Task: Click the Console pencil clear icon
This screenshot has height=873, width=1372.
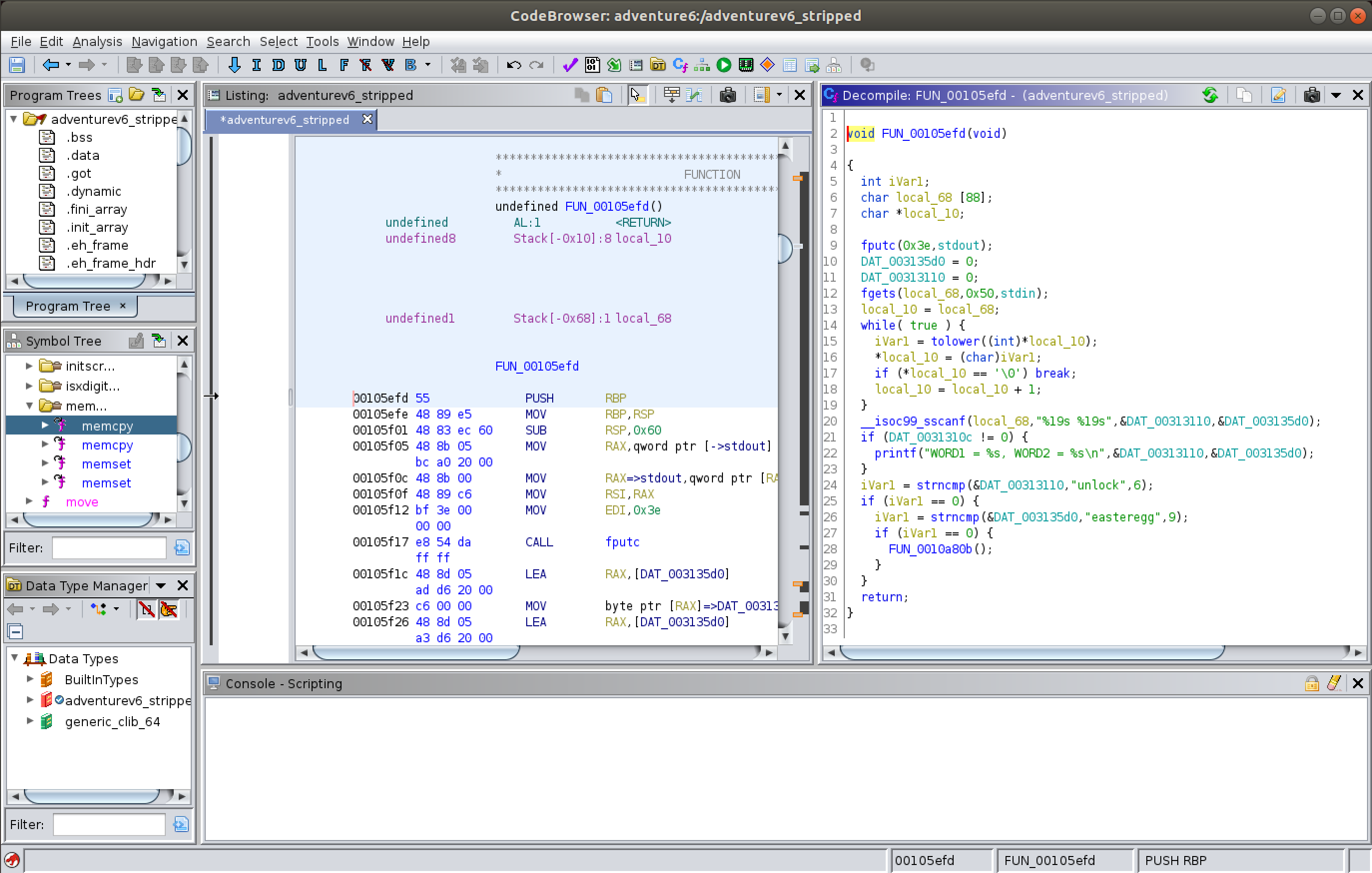Action: click(1334, 683)
